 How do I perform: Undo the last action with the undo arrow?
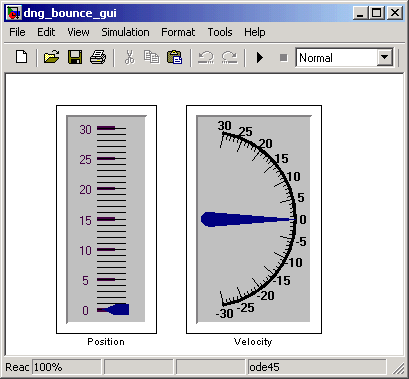point(206,57)
